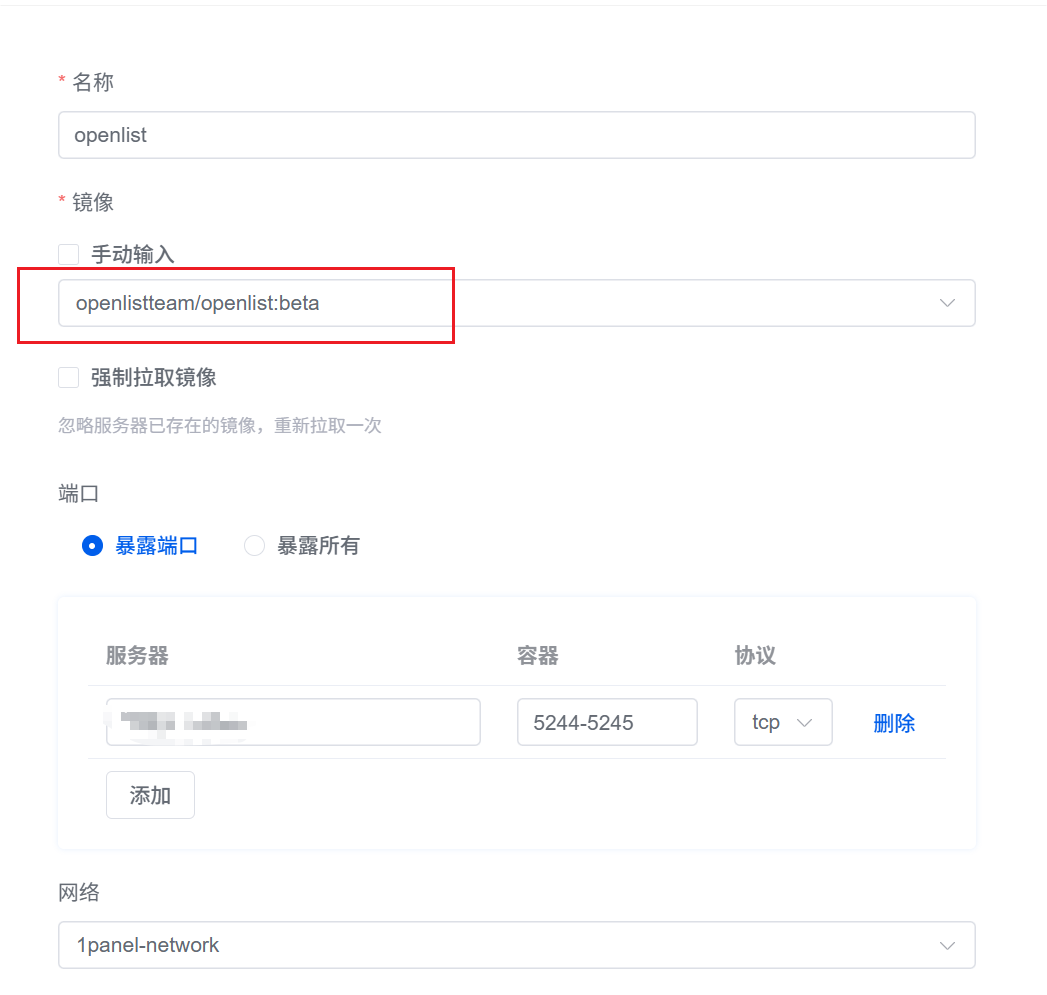Image resolution: width=1047 pixels, height=995 pixels.
Task: Enable the 强制拉取镜像 checkbox
Action: pos(68,377)
